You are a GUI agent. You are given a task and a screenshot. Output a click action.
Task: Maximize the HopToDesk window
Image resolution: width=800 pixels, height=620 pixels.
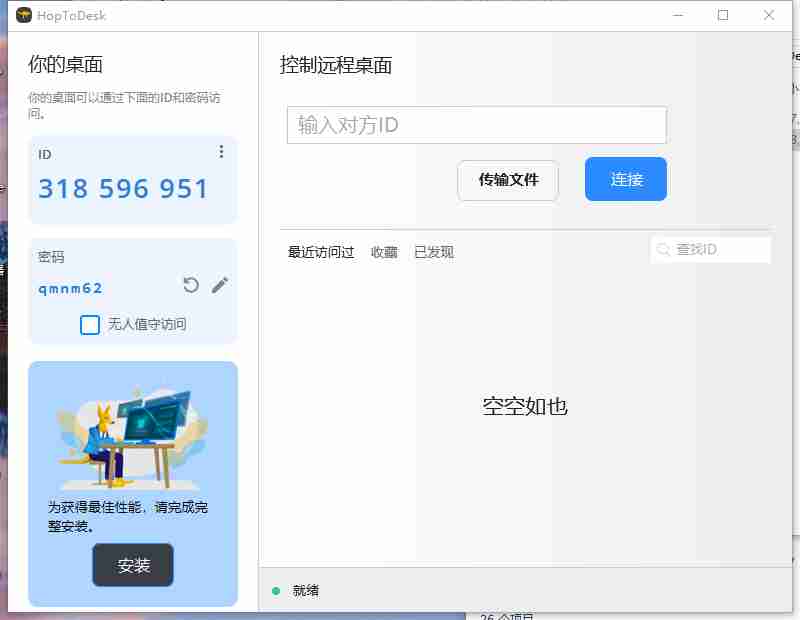pos(723,15)
